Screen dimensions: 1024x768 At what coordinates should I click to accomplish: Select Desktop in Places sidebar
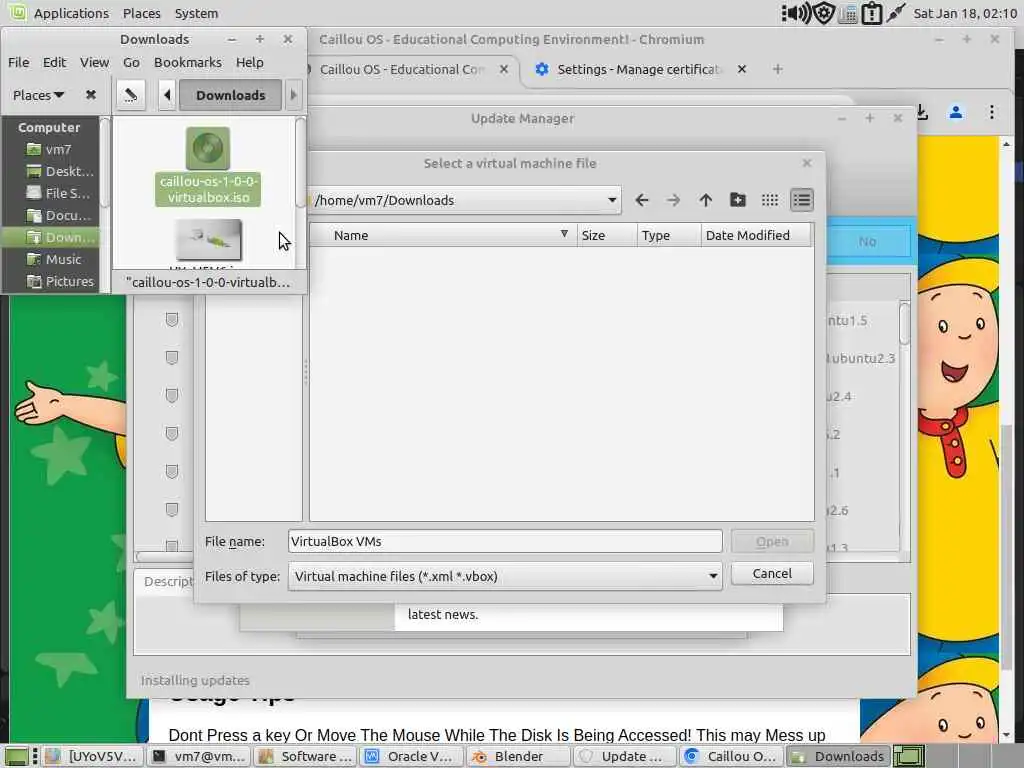click(x=50, y=171)
